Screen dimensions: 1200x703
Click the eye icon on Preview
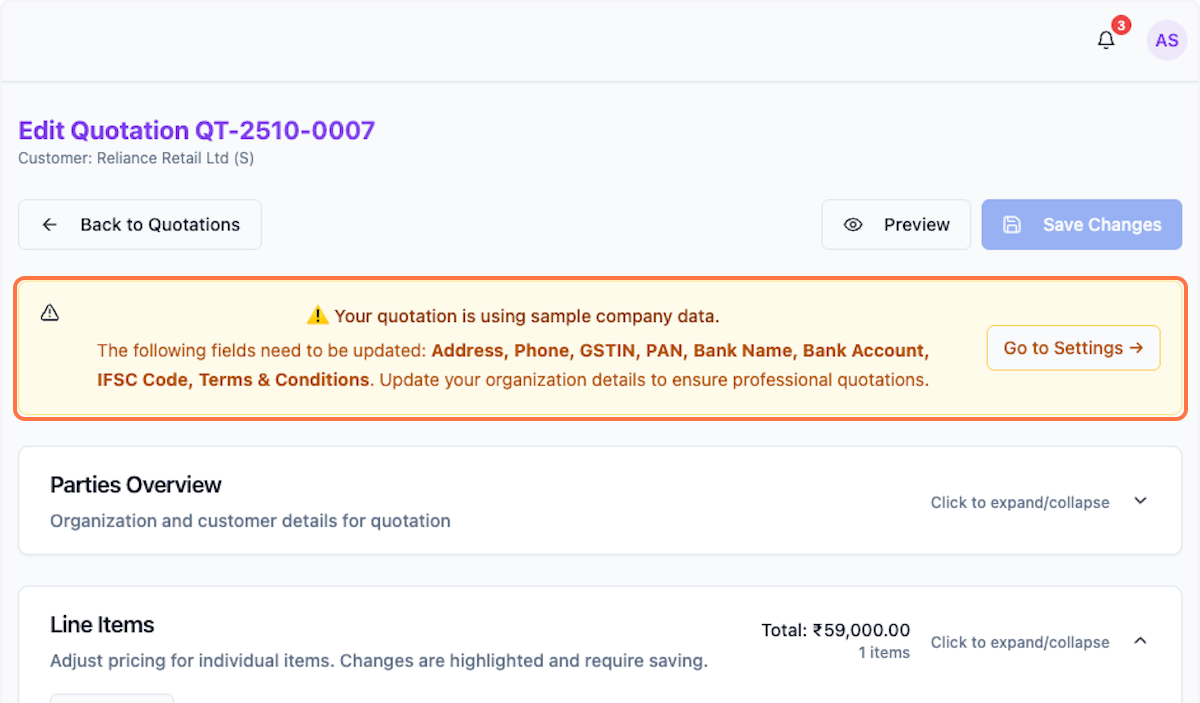point(853,225)
